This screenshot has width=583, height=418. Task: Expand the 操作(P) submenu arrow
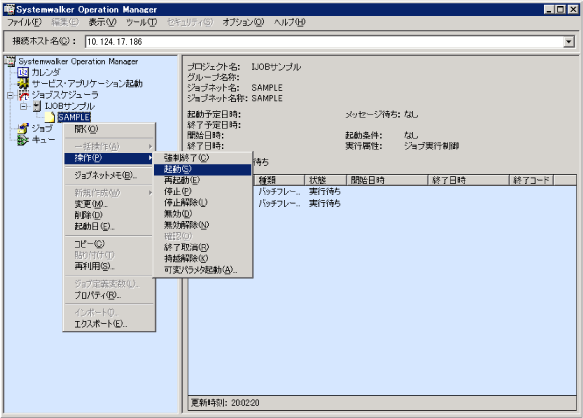[150, 158]
